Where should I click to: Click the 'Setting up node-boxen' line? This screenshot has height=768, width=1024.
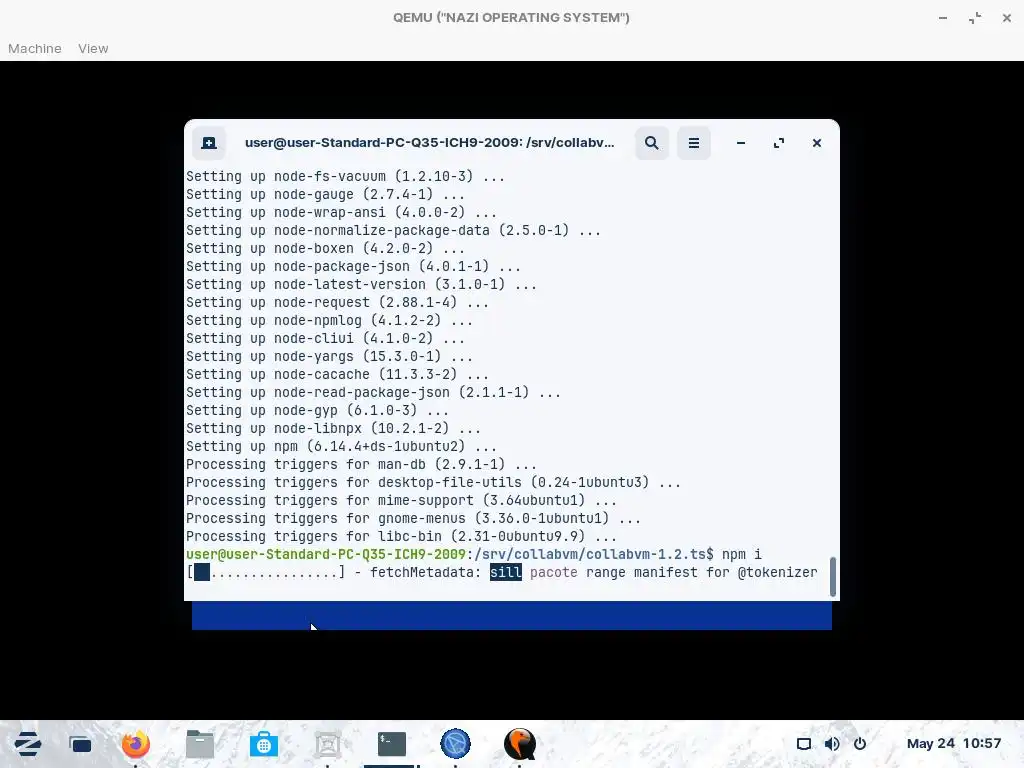[325, 249]
